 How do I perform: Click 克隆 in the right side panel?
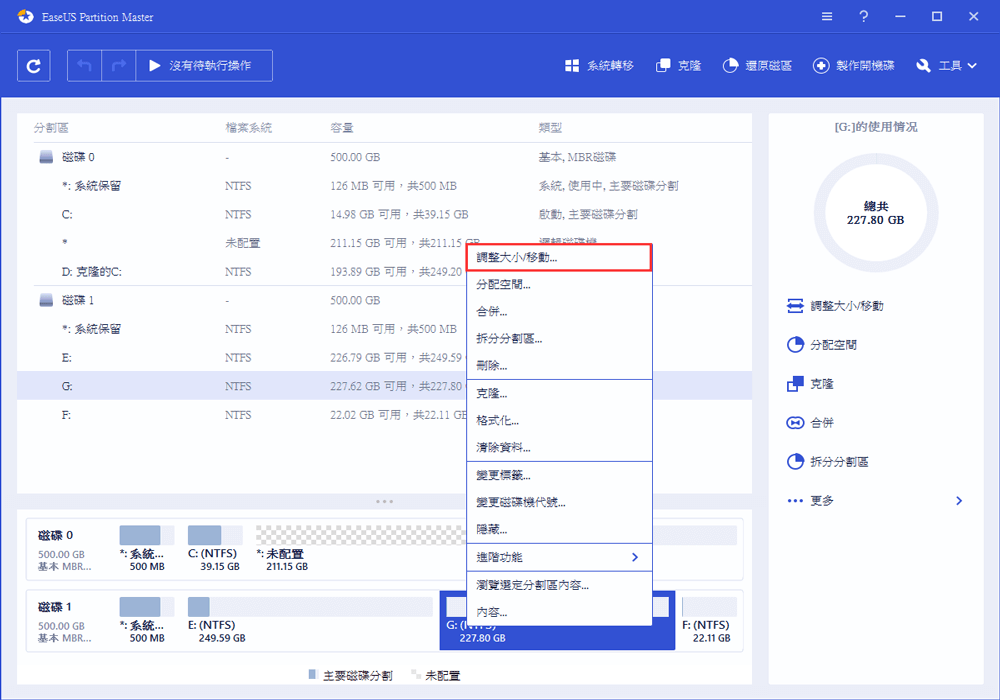pos(811,384)
